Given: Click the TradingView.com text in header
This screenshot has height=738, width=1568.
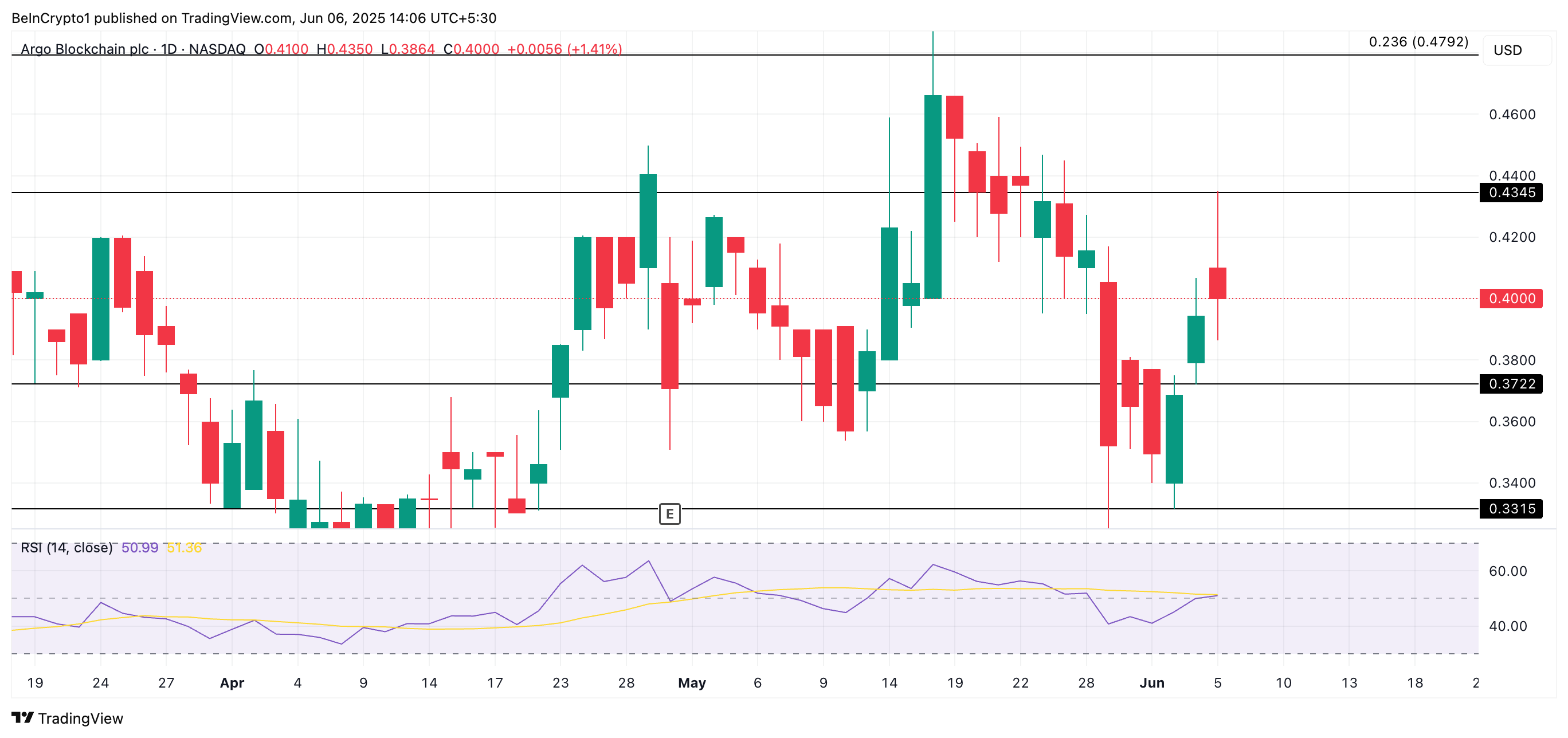Looking at the screenshot, I should pyautogui.click(x=236, y=18).
